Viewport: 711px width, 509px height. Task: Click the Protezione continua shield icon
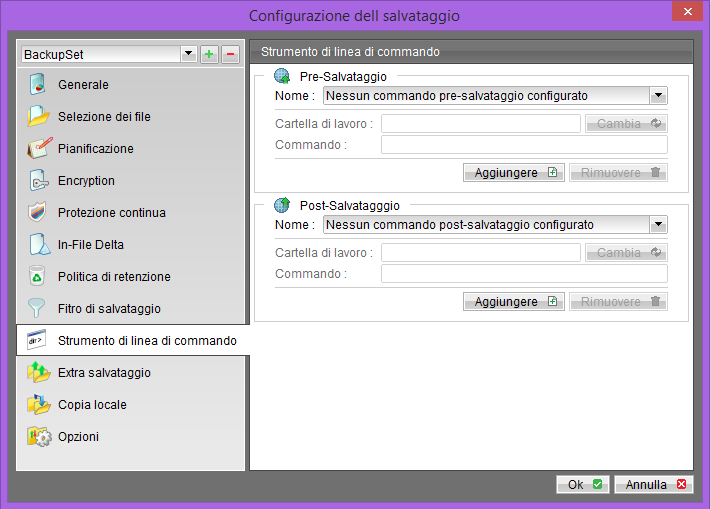(x=37, y=212)
